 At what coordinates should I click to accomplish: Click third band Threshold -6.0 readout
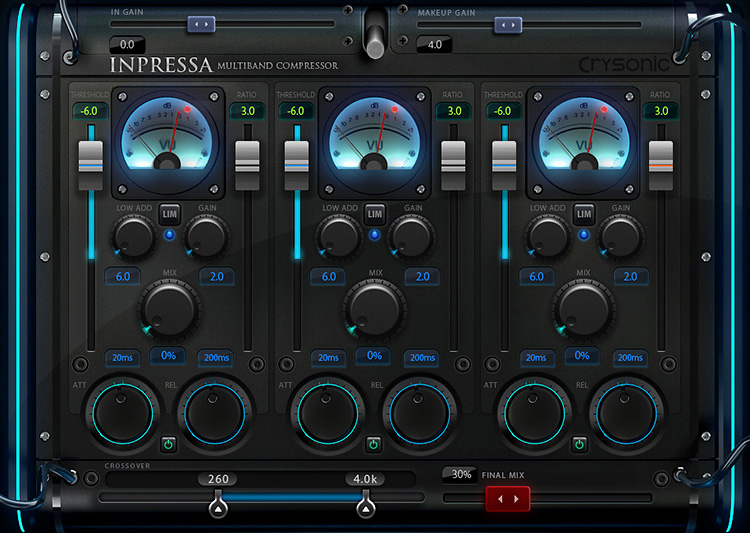pos(503,111)
